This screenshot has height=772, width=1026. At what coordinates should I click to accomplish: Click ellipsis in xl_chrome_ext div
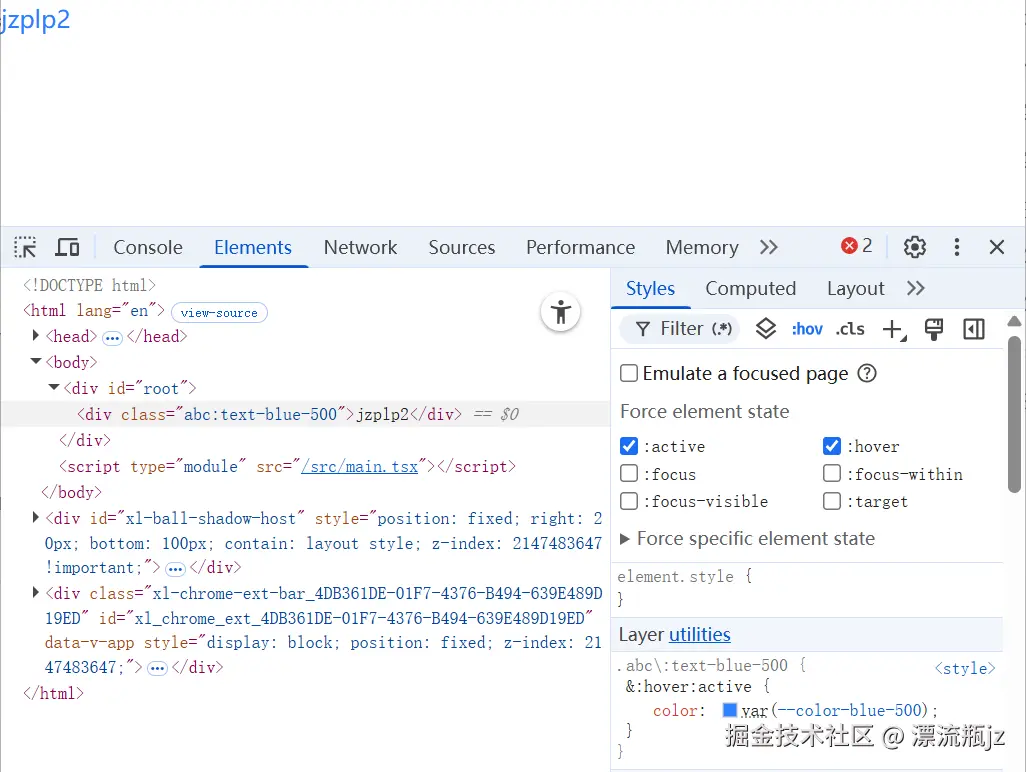(157, 669)
